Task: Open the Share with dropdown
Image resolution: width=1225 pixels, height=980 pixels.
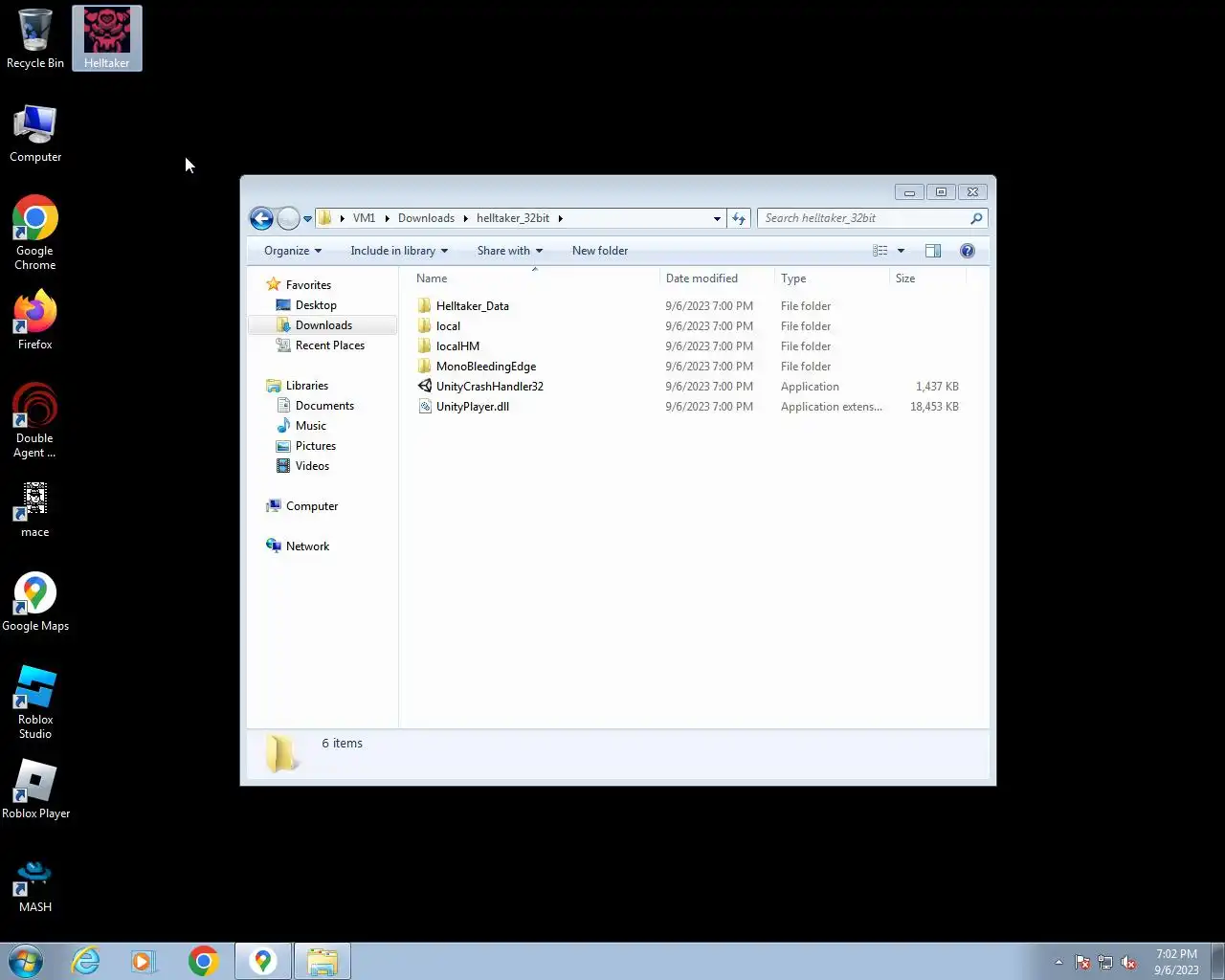Action: click(510, 251)
